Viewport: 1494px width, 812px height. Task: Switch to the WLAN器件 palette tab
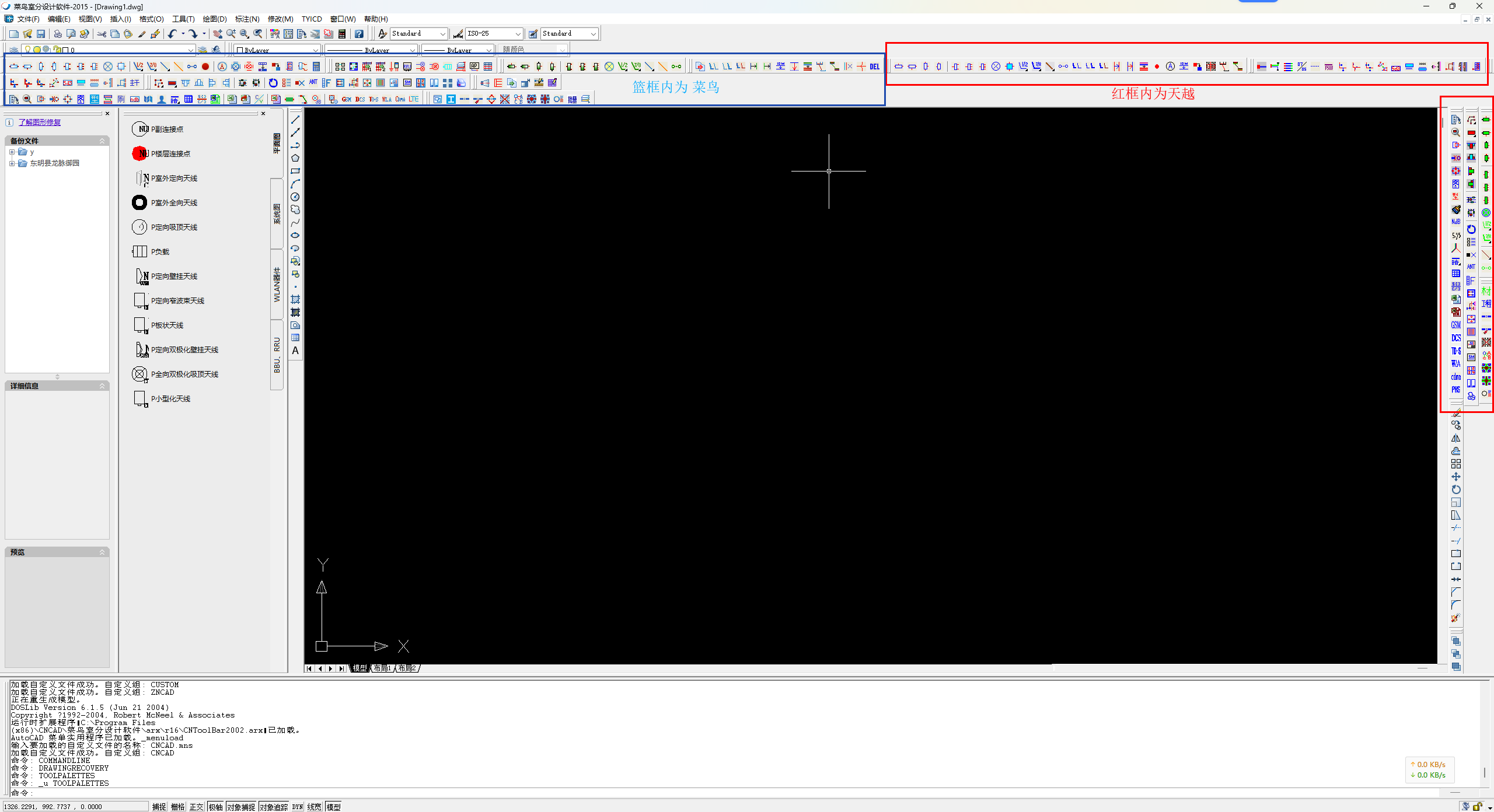[x=277, y=285]
